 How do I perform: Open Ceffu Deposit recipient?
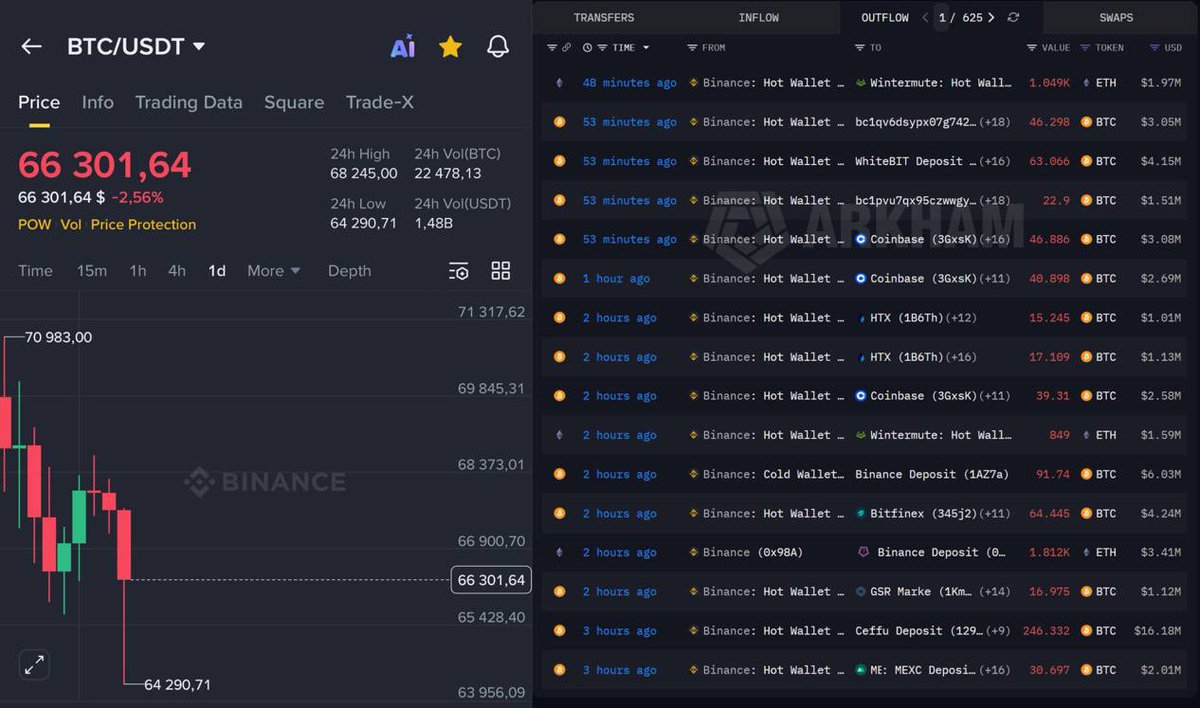pyautogui.click(x=917, y=631)
